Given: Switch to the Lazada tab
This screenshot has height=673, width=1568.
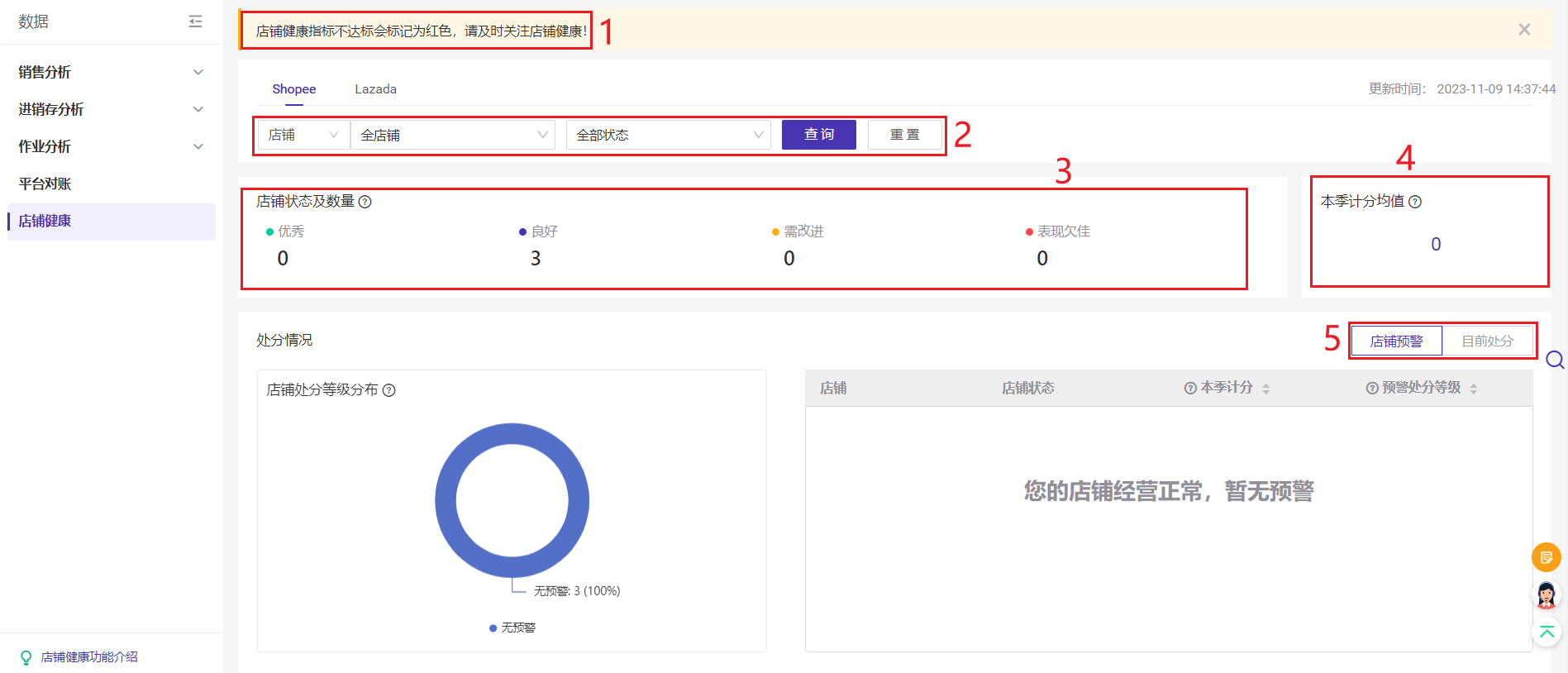Looking at the screenshot, I should pos(375,89).
